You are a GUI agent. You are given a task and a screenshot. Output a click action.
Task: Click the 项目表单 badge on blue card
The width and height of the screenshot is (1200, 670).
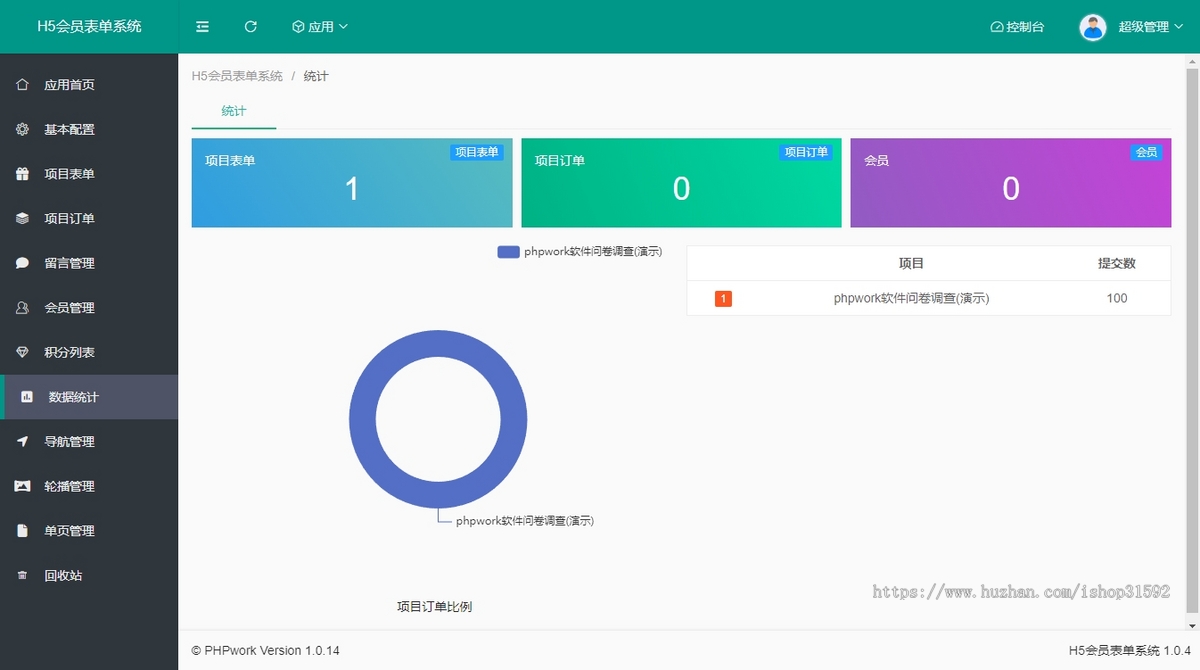477,152
